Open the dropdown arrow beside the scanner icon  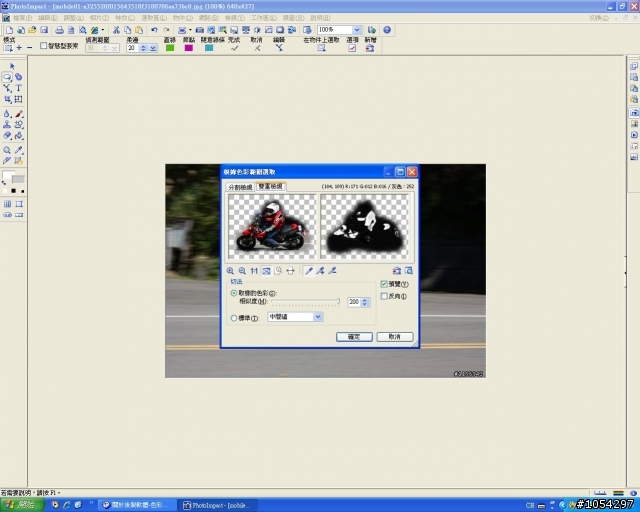[190, 30]
